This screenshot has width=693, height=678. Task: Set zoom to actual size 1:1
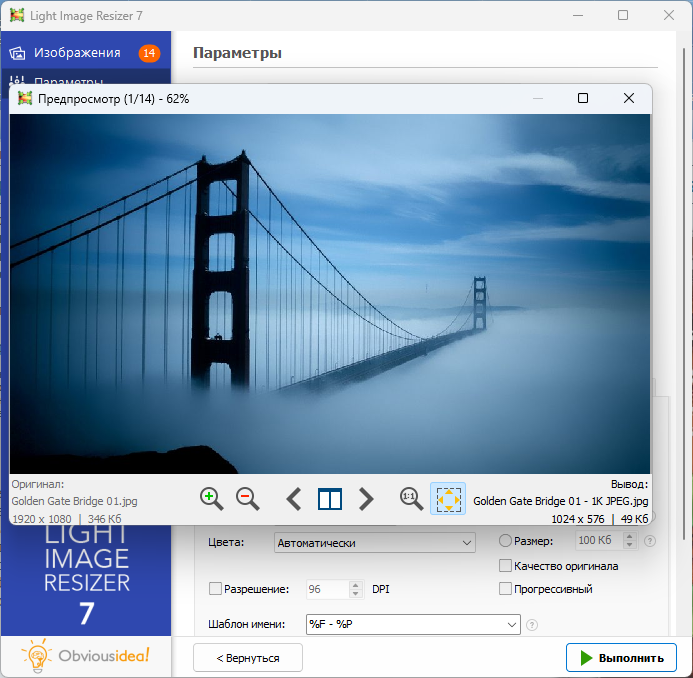pos(410,498)
